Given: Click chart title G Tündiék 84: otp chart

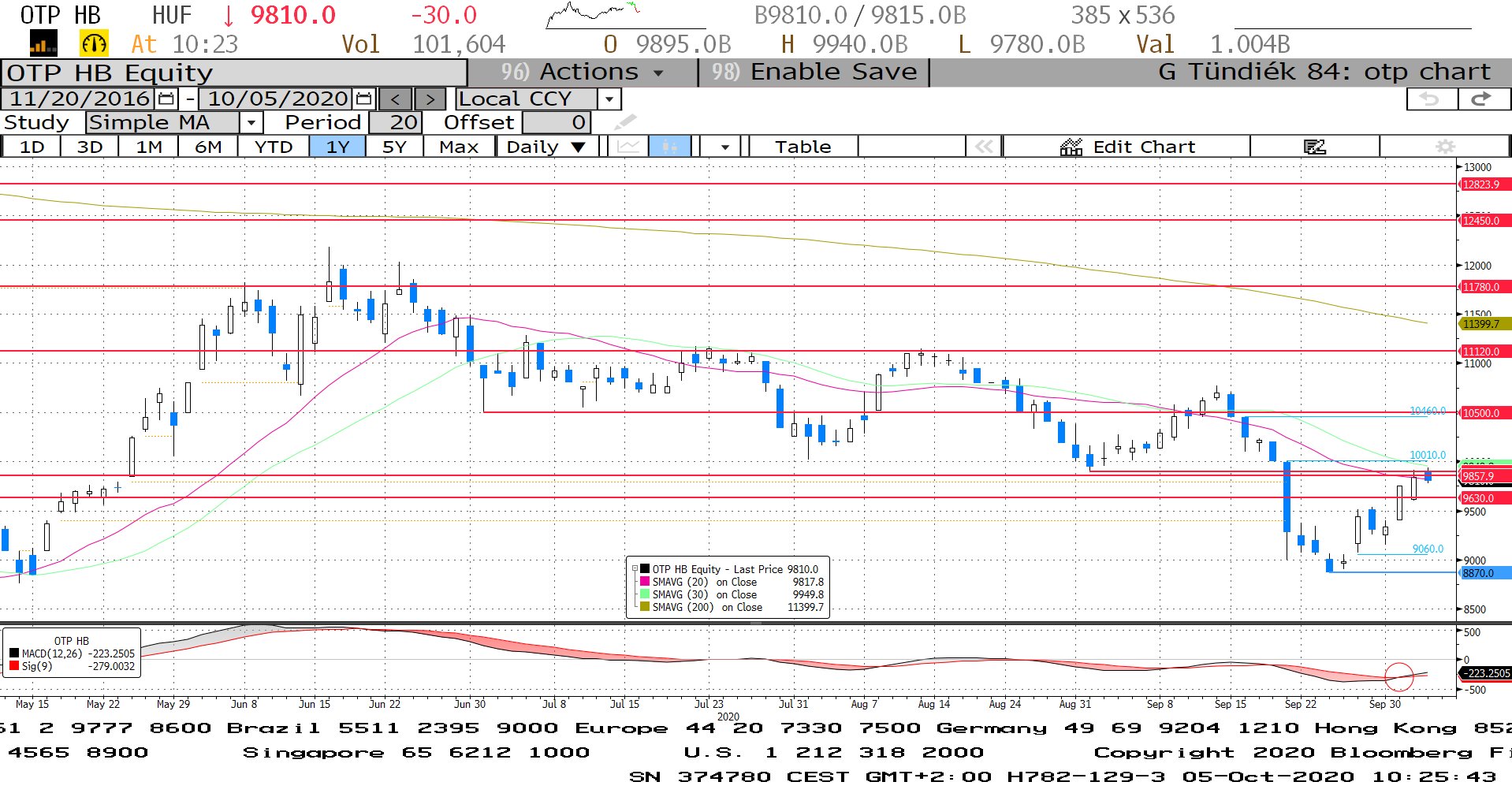Looking at the screenshot, I should 1324,72.
